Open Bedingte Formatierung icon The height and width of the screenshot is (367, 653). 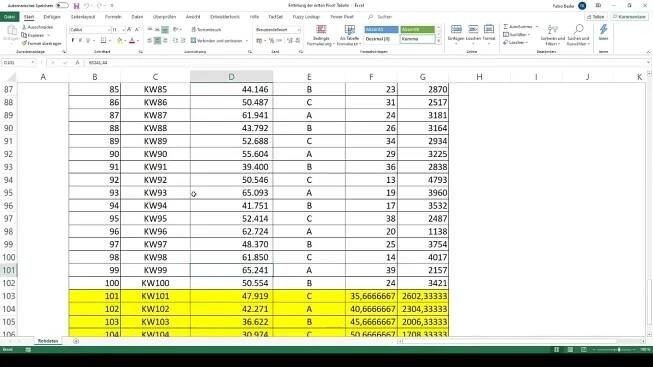tap(321, 30)
